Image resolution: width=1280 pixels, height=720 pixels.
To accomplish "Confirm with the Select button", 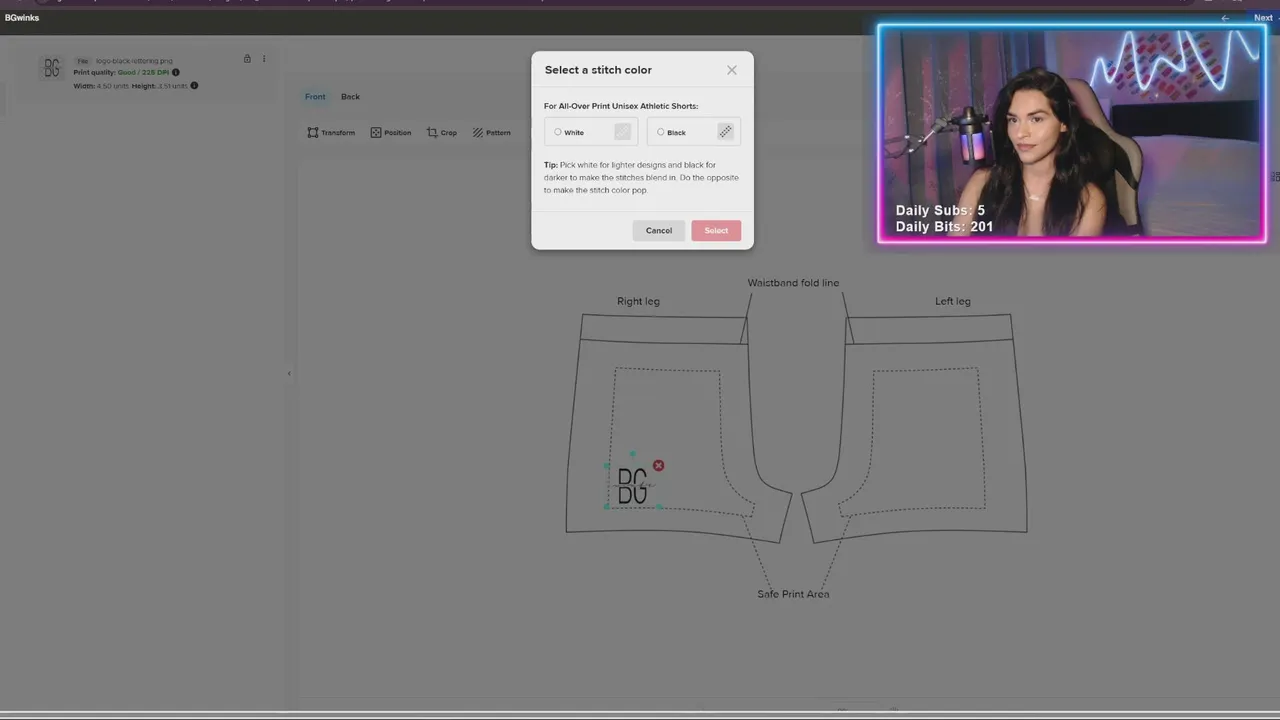I will point(716,230).
